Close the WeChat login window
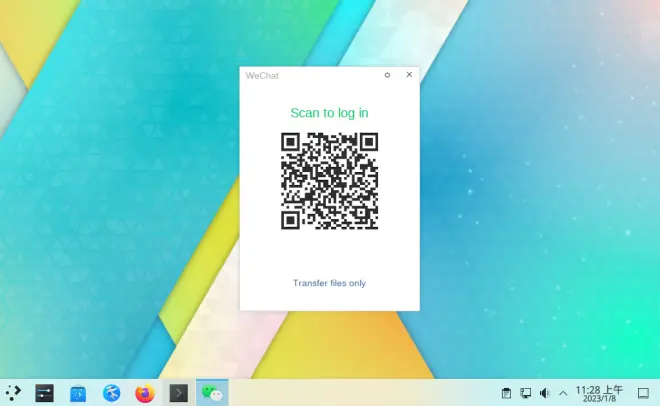The height and width of the screenshot is (406, 660). 409,74
